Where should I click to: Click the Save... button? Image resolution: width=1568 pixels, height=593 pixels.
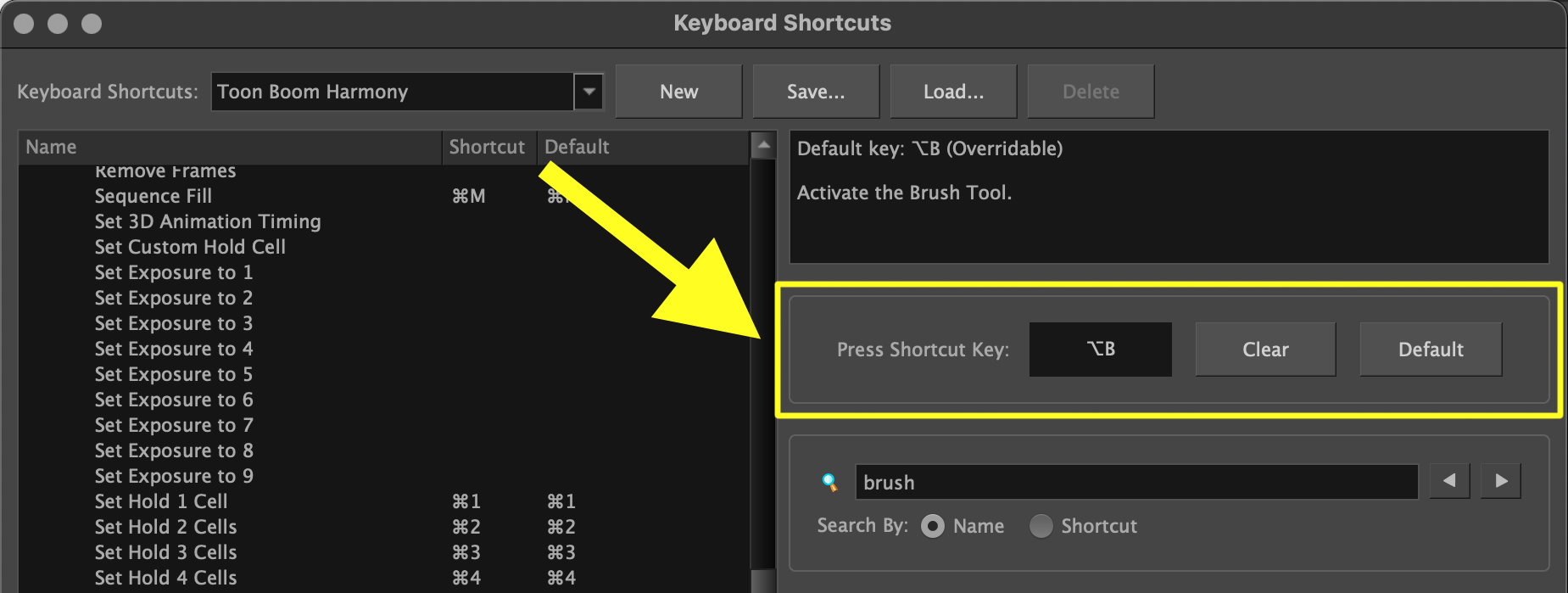(816, 92)
